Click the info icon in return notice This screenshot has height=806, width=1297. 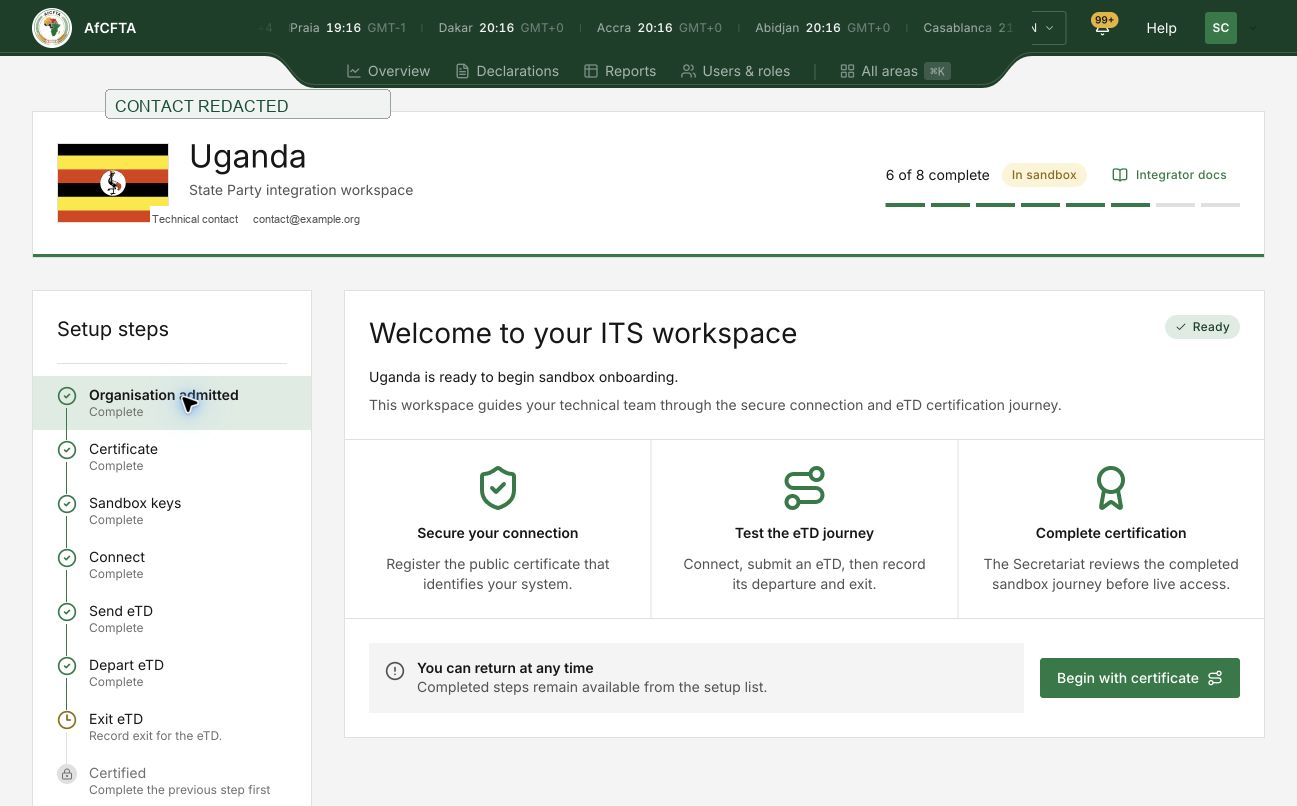pyautogui.click(x=395, y=671)
